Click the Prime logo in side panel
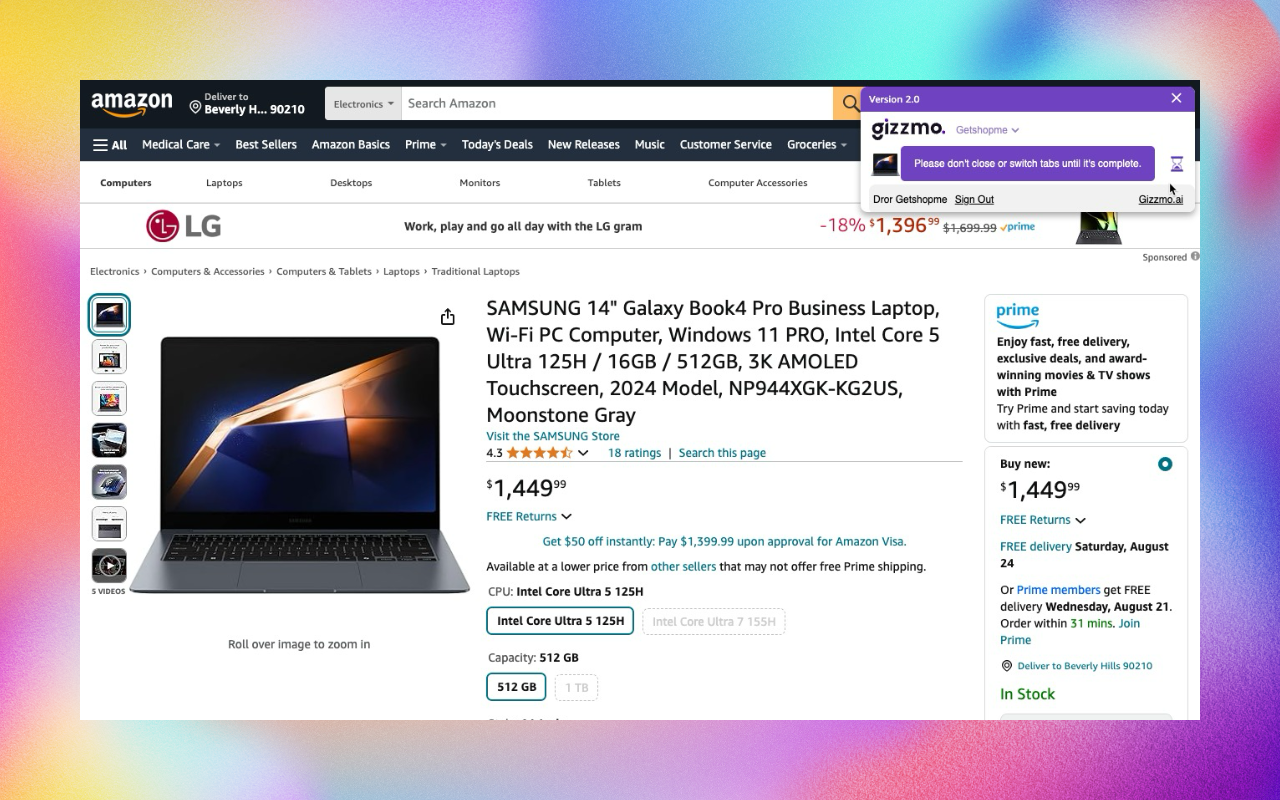 click(x=1018, y=316)
